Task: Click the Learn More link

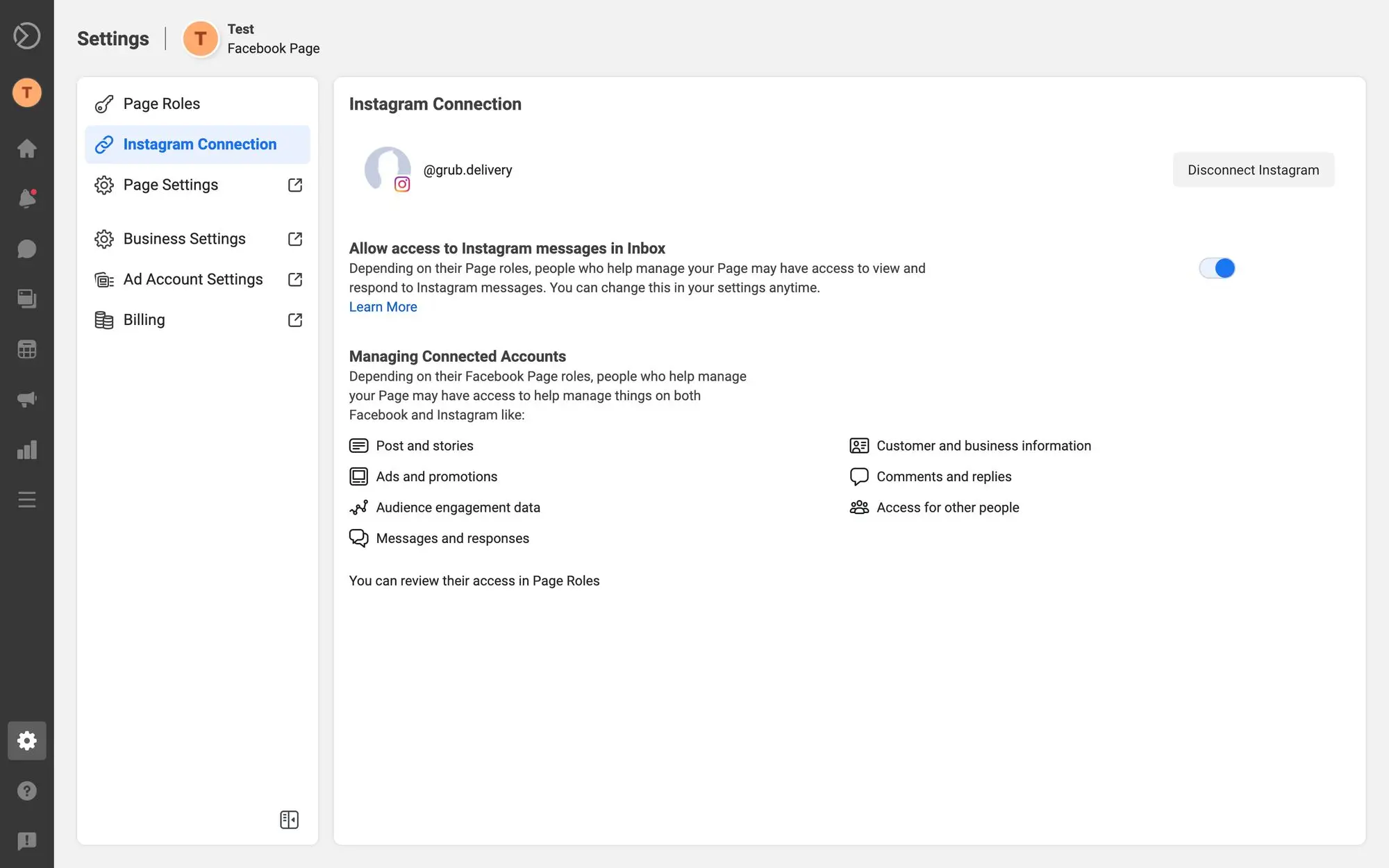Action: (x=383, y=307)
